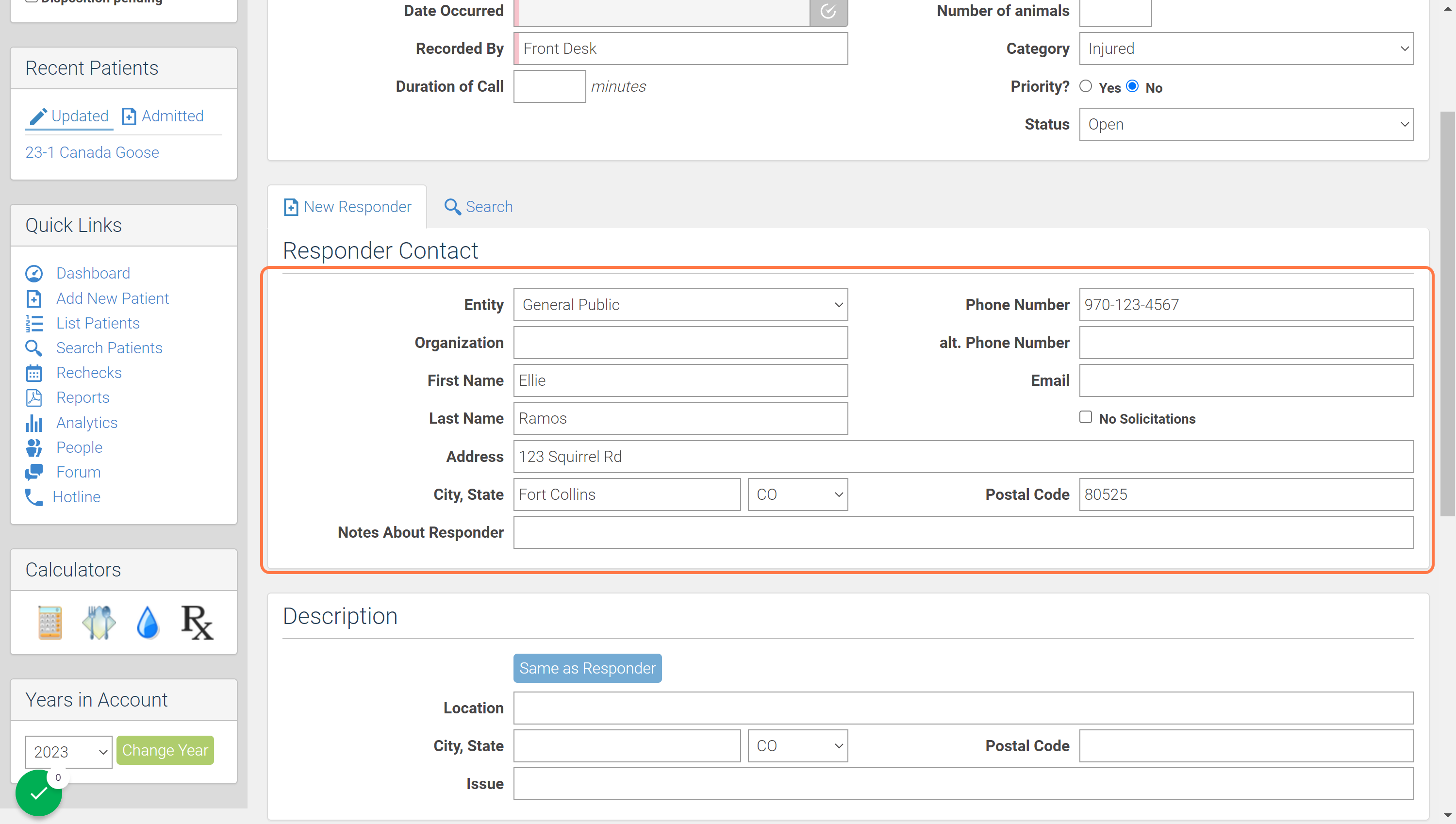Select Yes for Priority
The height and width of the screenshot is (824, 1456).
pos(1085,86)
